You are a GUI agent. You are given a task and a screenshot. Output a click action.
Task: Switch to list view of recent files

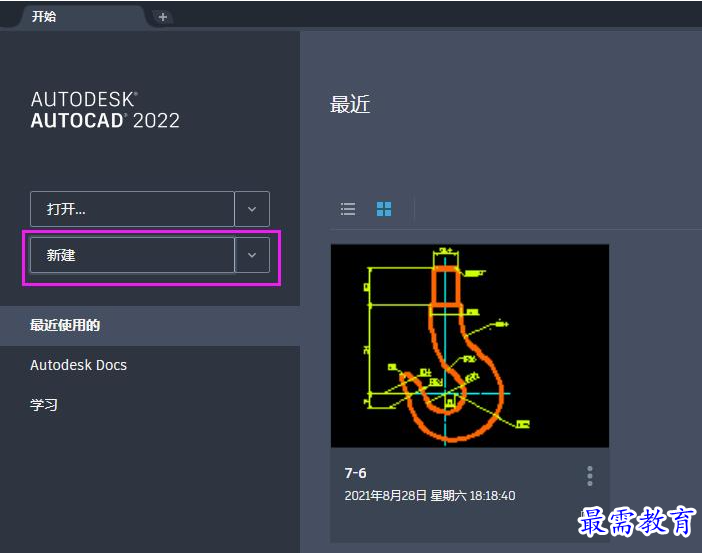pyautogui.click(x=348, y=209)
